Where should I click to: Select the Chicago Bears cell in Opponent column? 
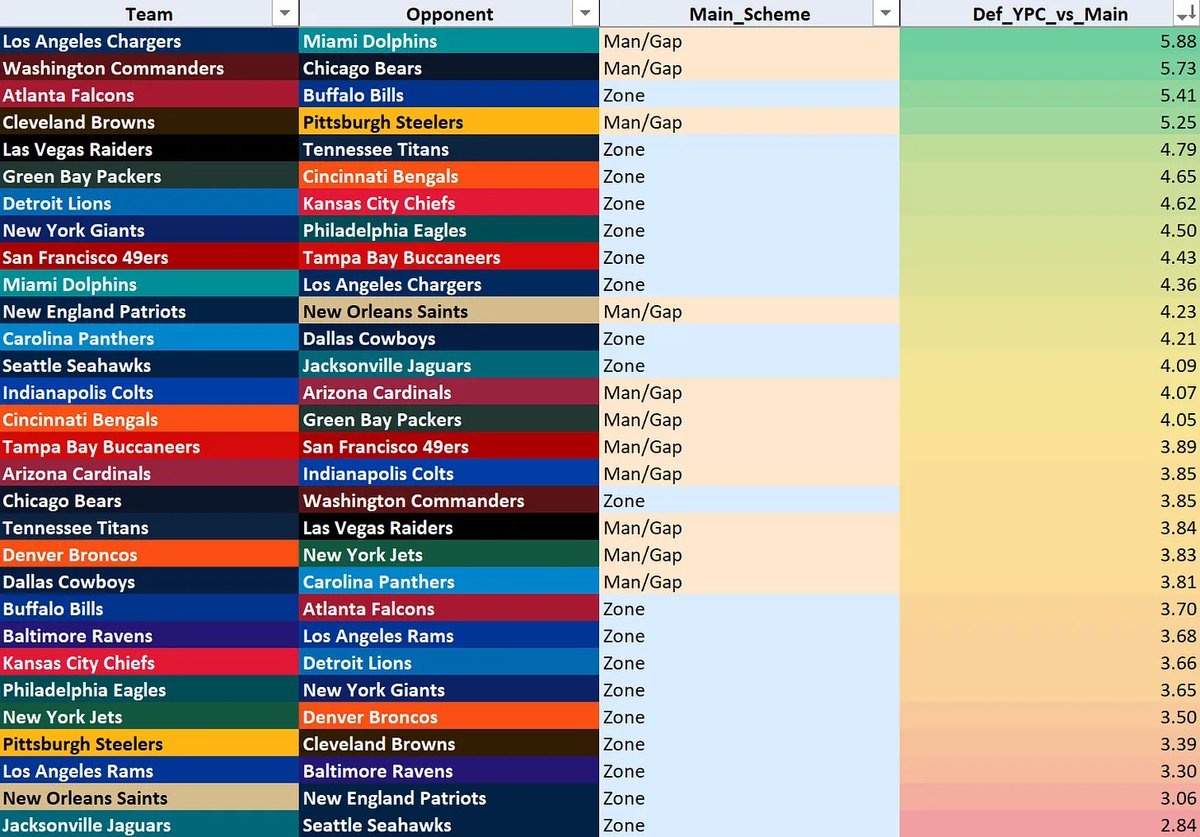(x=449, y=69)
